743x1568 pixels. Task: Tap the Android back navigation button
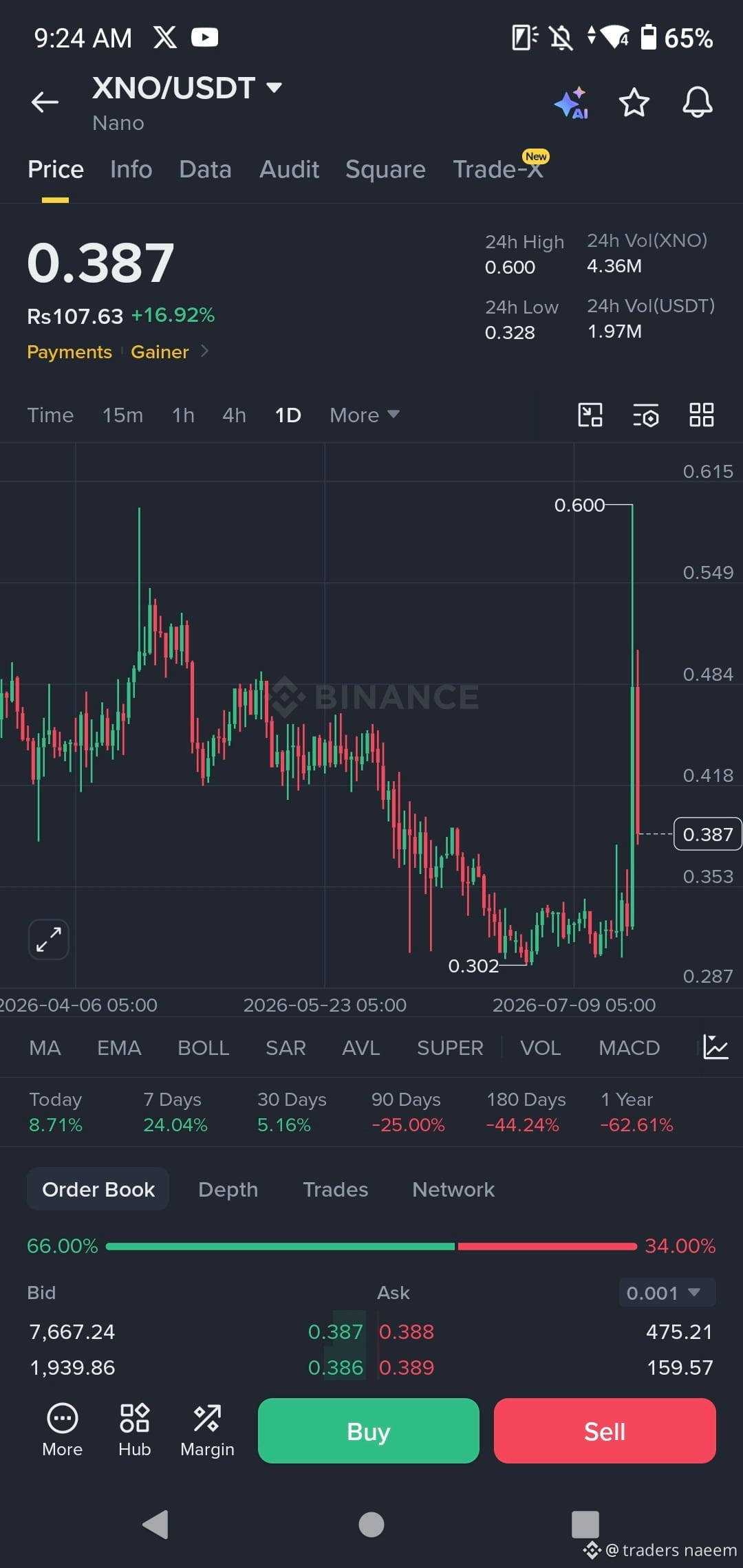tap(156, 1525)
